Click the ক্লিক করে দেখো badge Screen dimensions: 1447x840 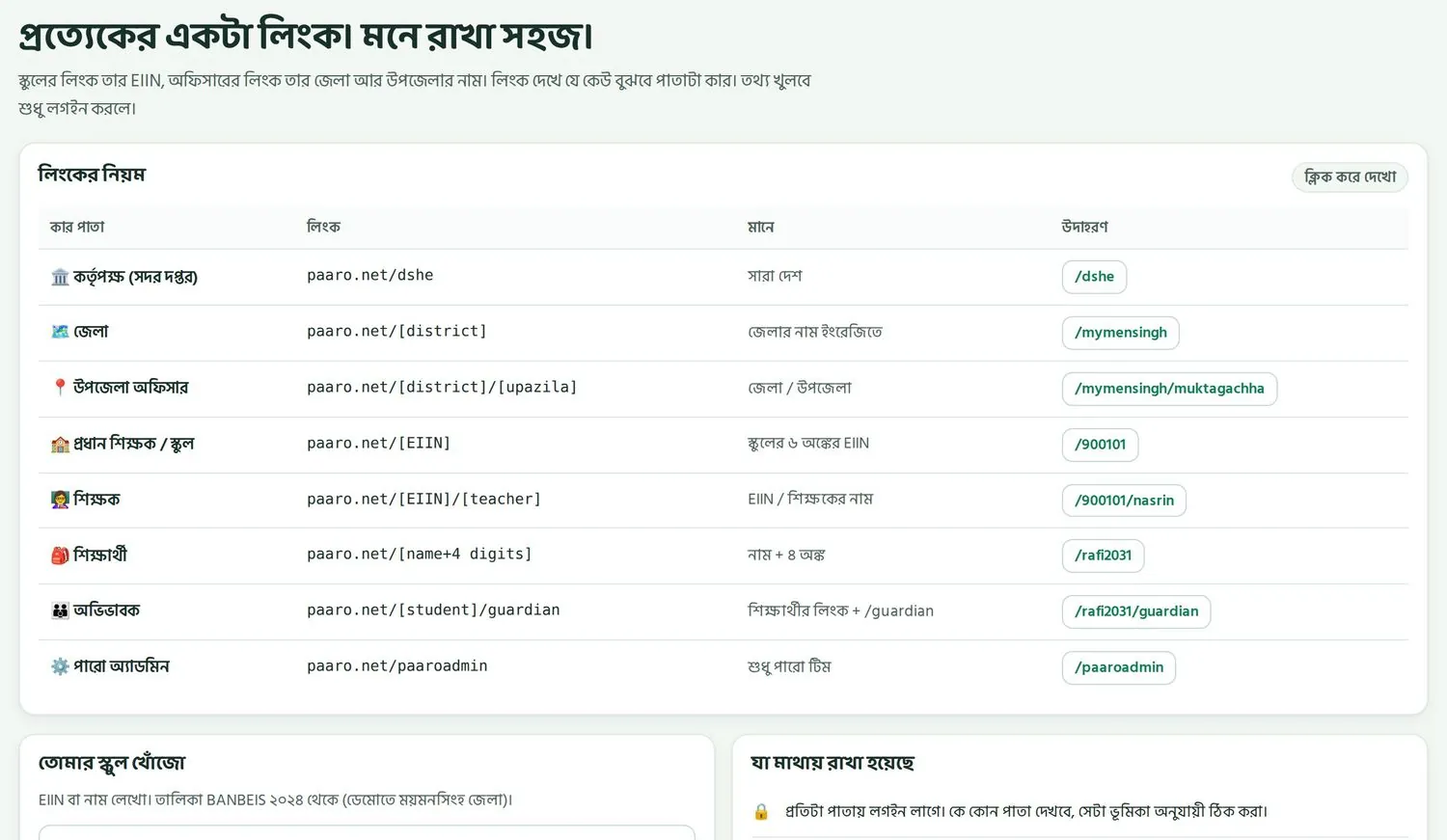pos(1350,177)
